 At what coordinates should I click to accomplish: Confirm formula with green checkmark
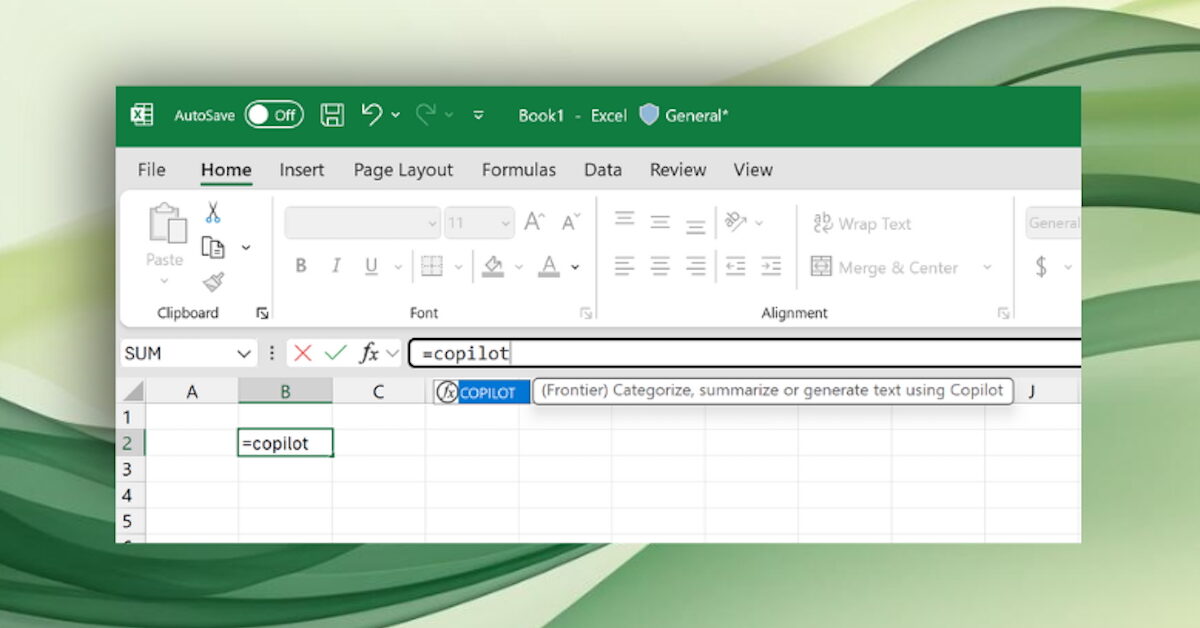pyautogui.click(x=336, y=353)
